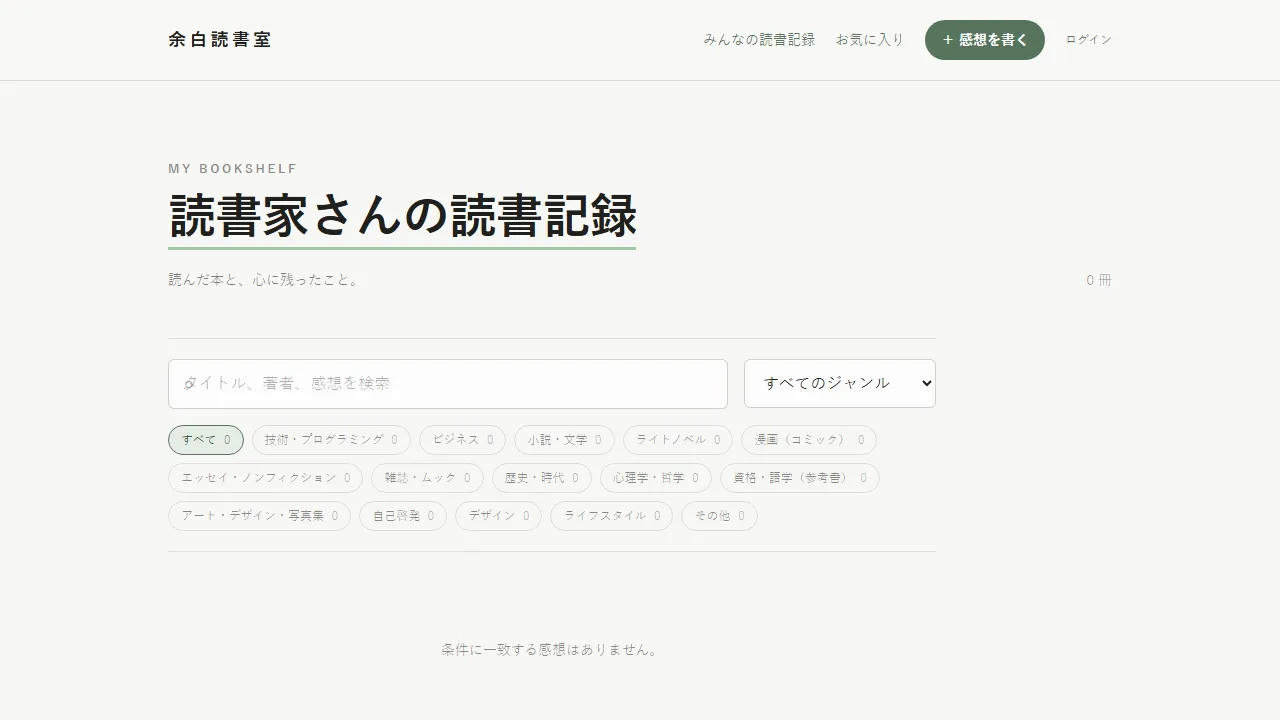The width and height of the screenshot is (1280, 720).
Task: Select the エッセイ・ノンフィクション chip
Action: pos(265,478)
